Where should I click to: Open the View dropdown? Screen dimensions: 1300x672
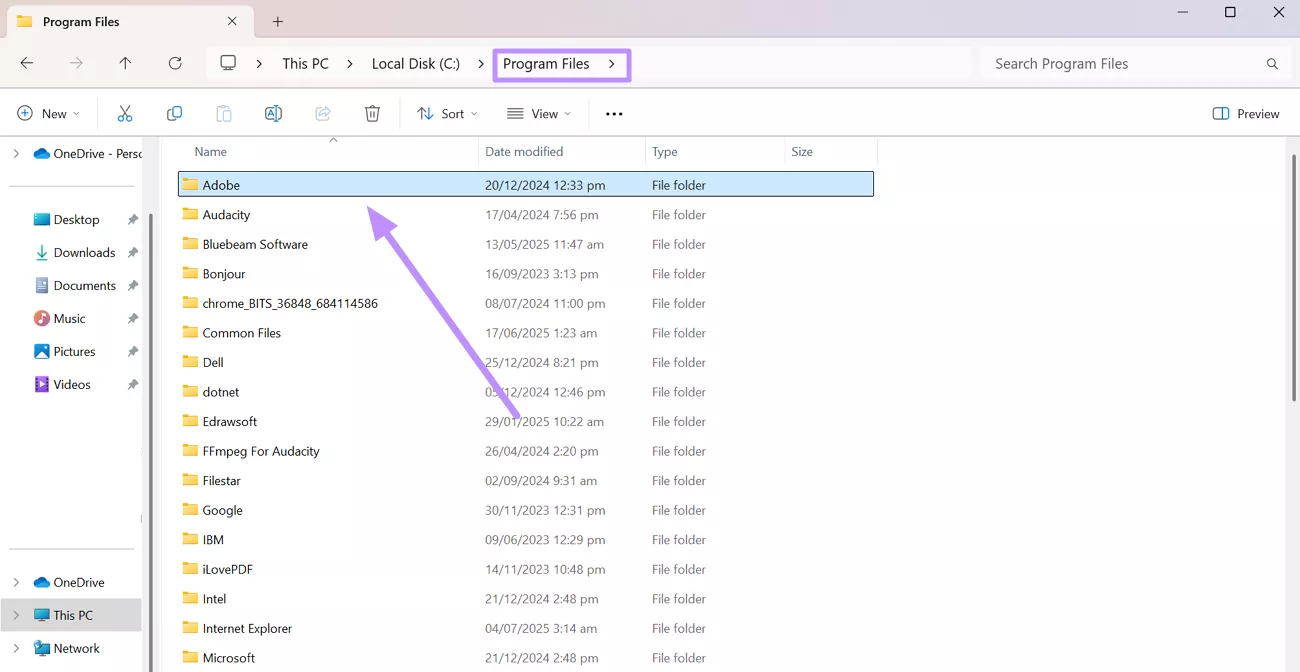[x=537, y=113]
